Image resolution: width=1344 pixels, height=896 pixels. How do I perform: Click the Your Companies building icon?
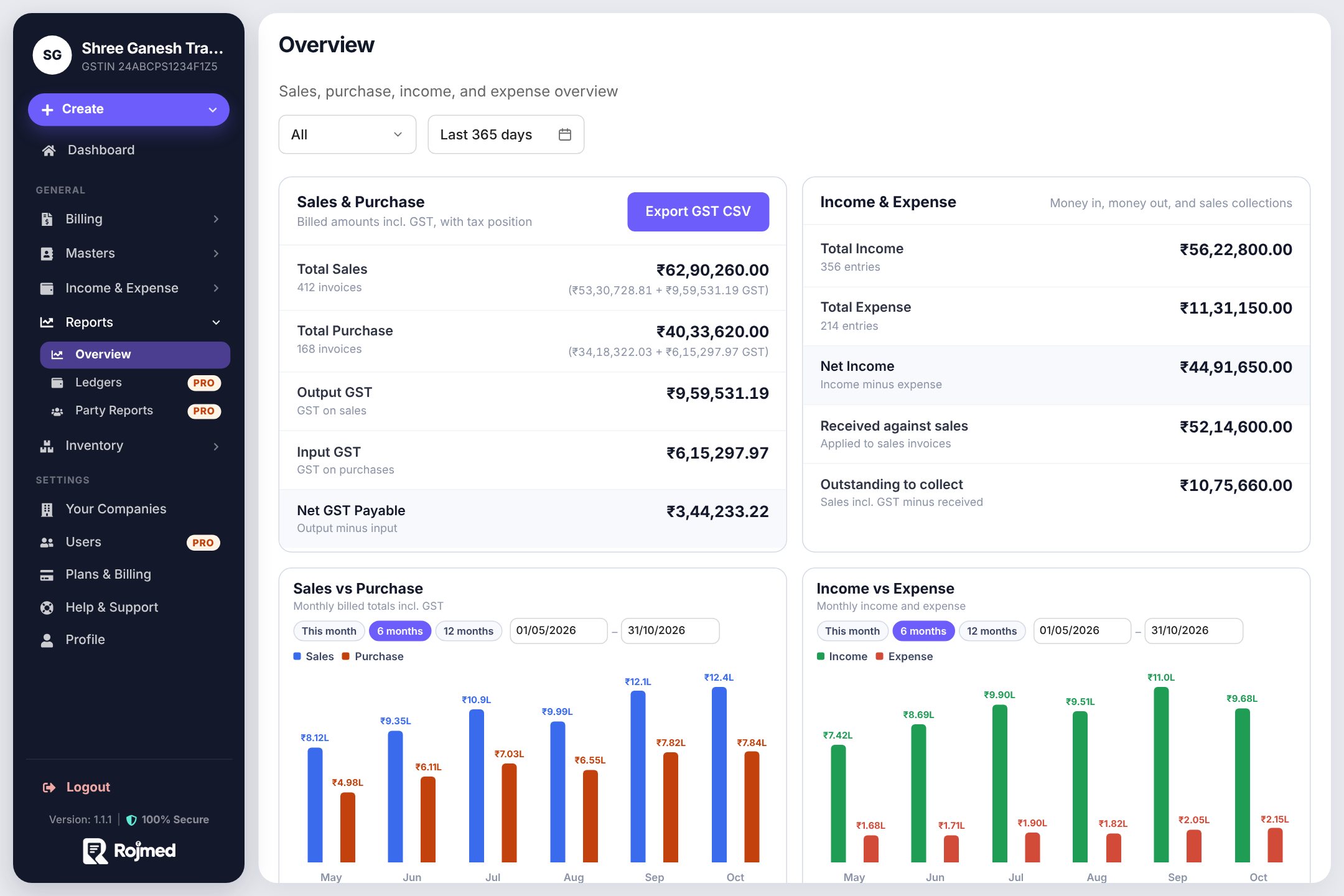pos(47,510)
